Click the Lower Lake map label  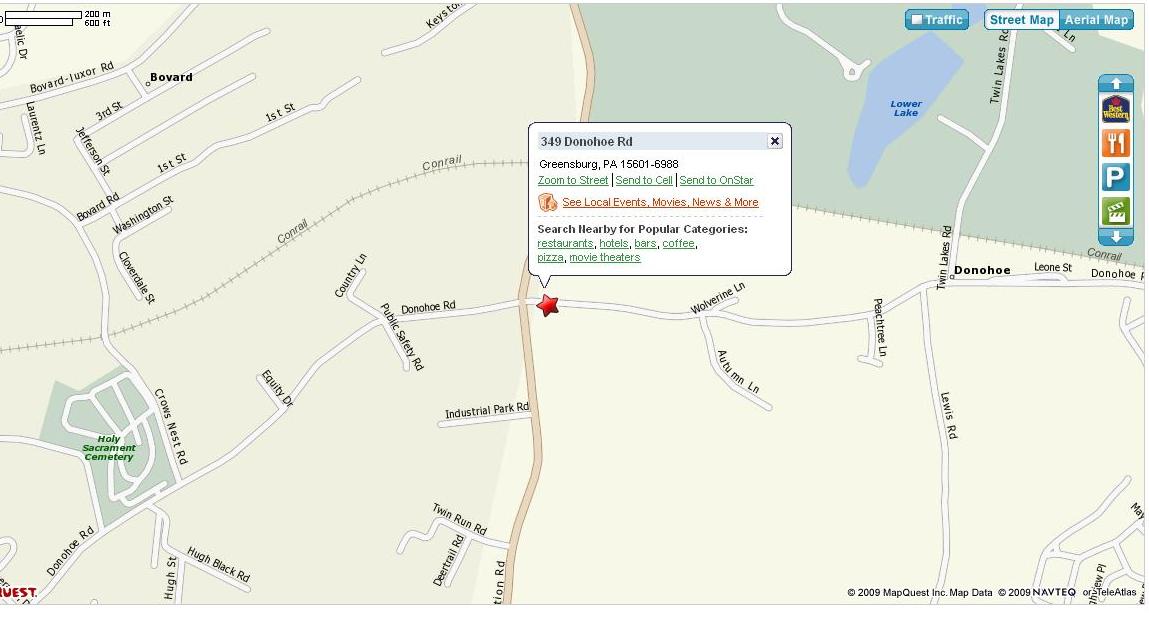point(906,108)
